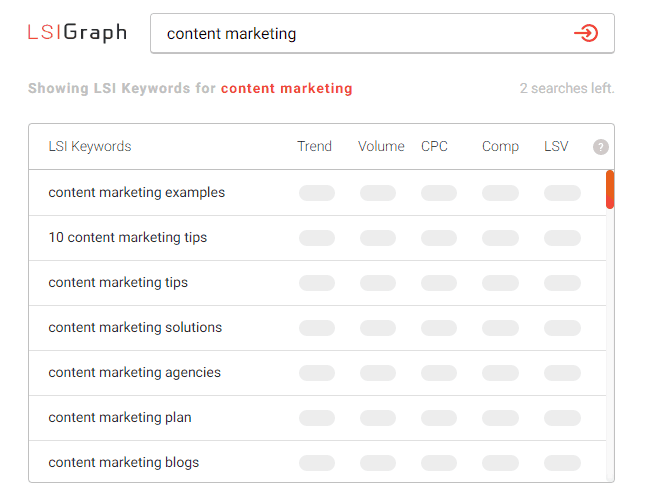Choose the content marketing tips row
Screen dimensions: 649x503
click(x=317, y=283)
